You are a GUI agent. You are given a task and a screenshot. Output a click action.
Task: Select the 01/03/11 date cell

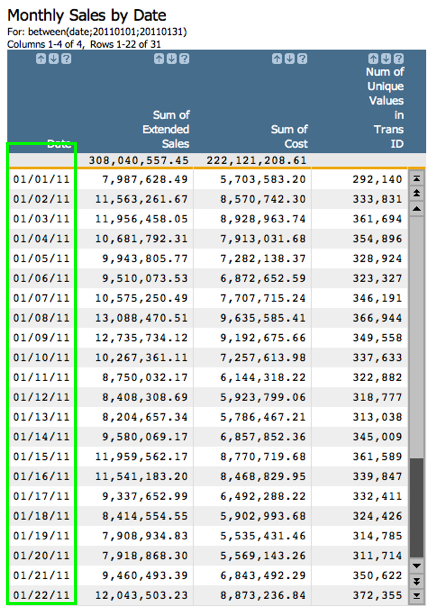click(x=41, y=219)
